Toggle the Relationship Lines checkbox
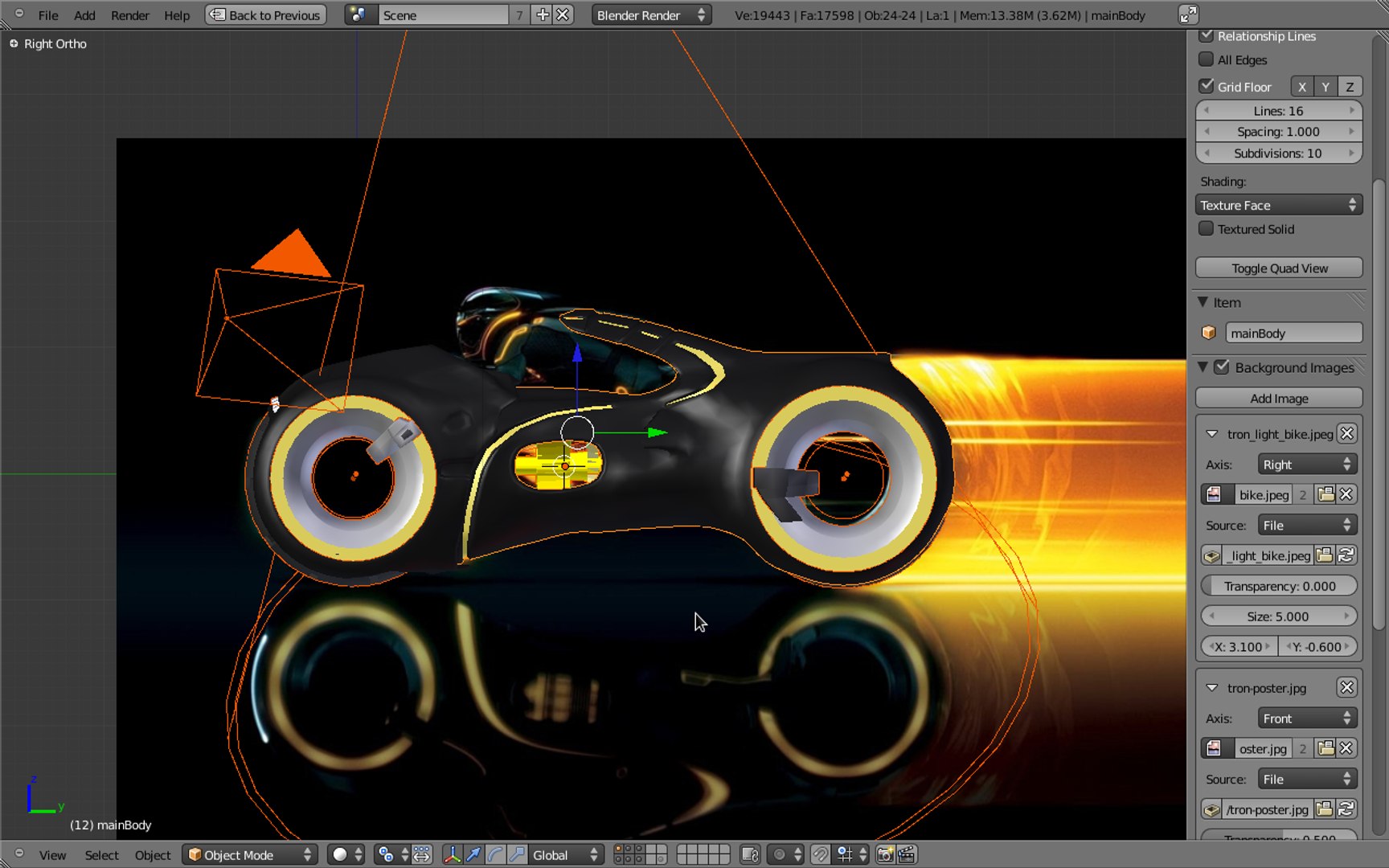 point(1206,36)
